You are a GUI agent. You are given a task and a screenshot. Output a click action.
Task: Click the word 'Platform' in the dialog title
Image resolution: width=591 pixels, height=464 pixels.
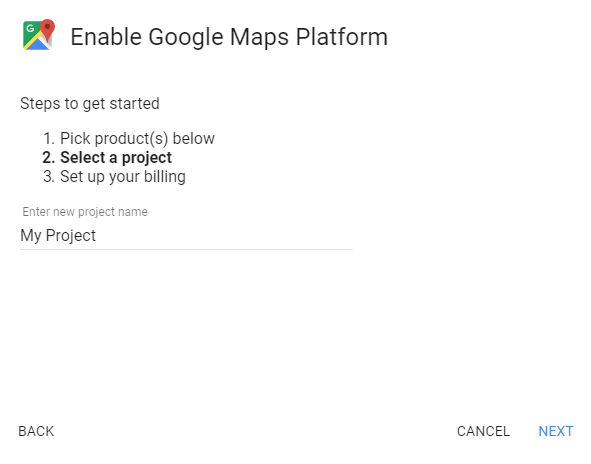coord(341,37)
